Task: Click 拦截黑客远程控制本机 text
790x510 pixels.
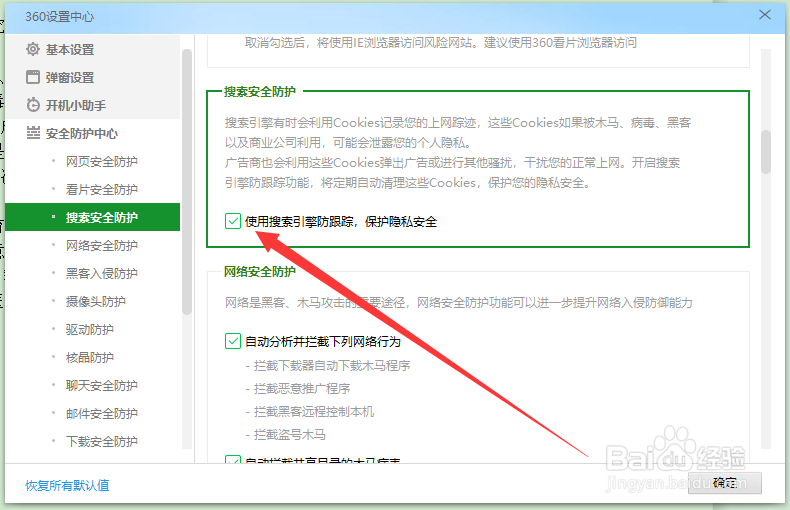Action: (x=314, y=411)
